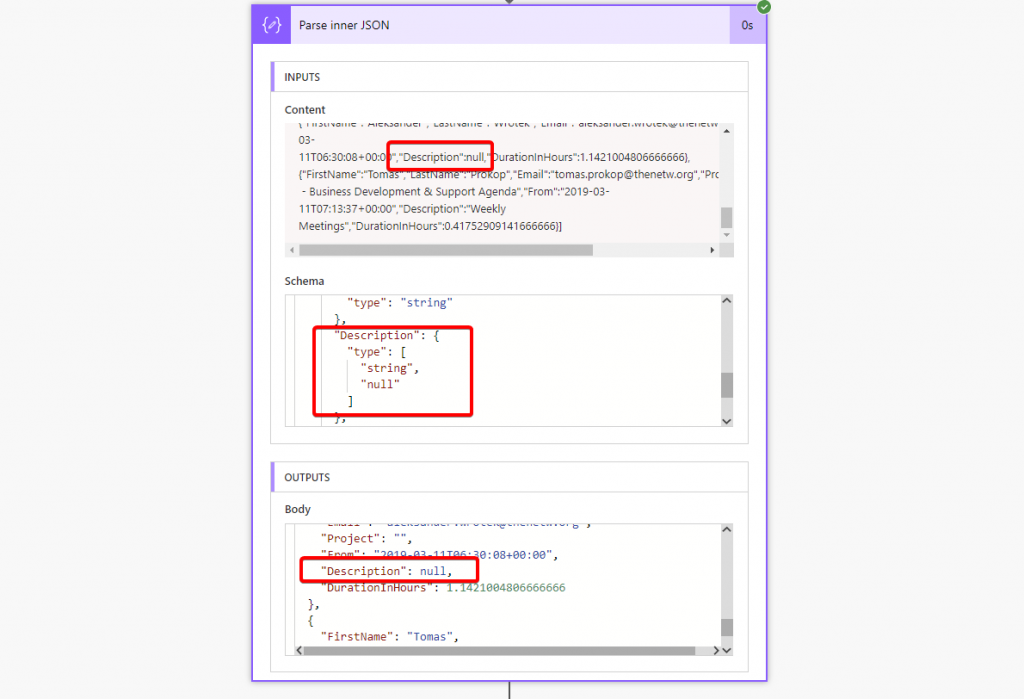Click the Content horizontal scrollbar thumb
This screenshot has height=699, width=1024.
446,250
